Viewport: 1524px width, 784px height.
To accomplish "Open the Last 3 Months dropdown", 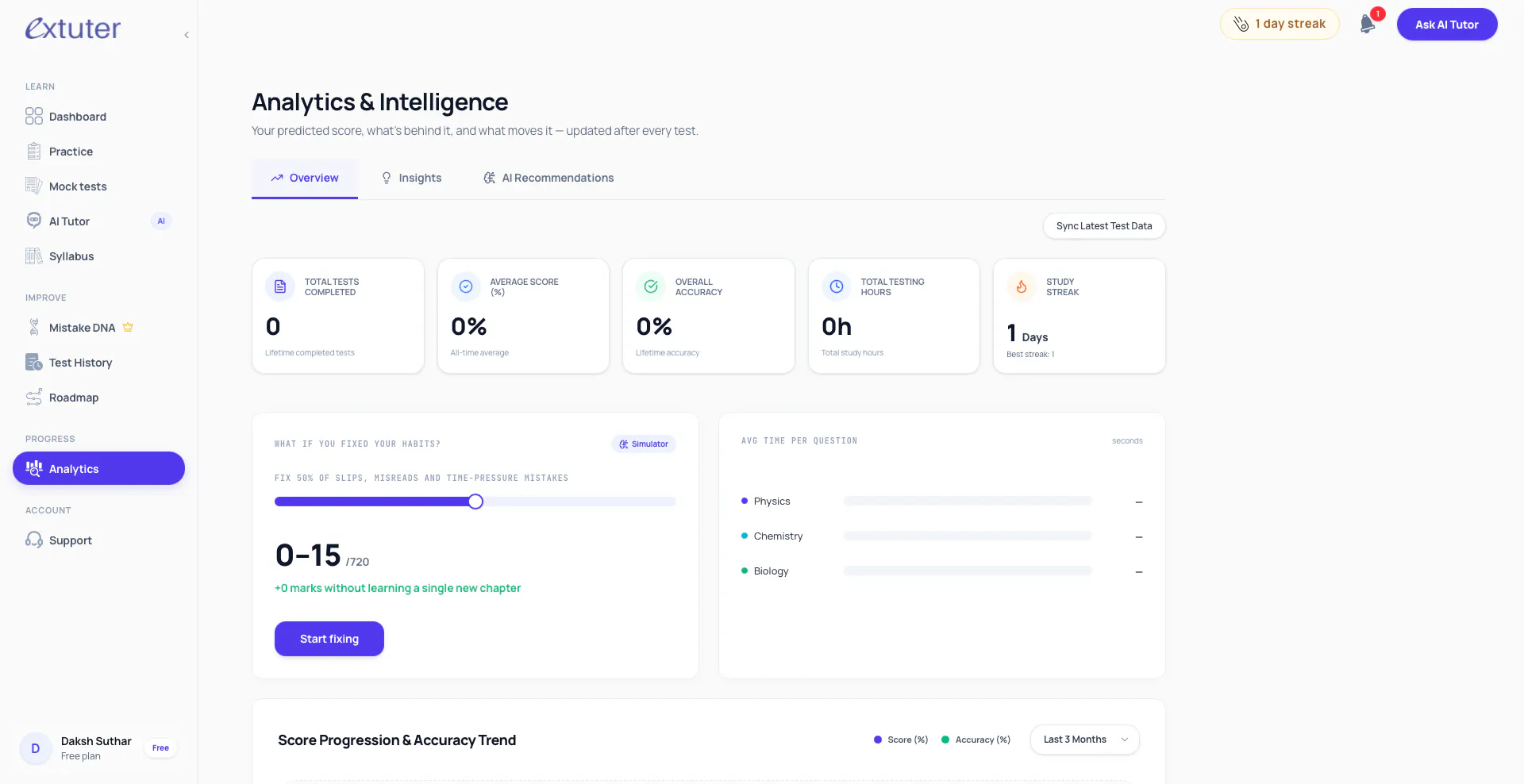I will pyautogui.click(x=1085, y=740).
